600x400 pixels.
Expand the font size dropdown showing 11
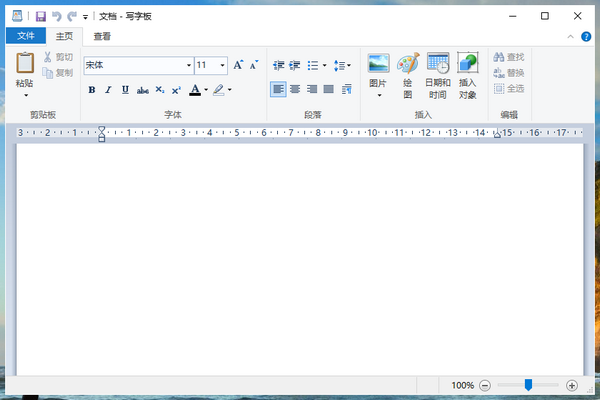point(222,65)
